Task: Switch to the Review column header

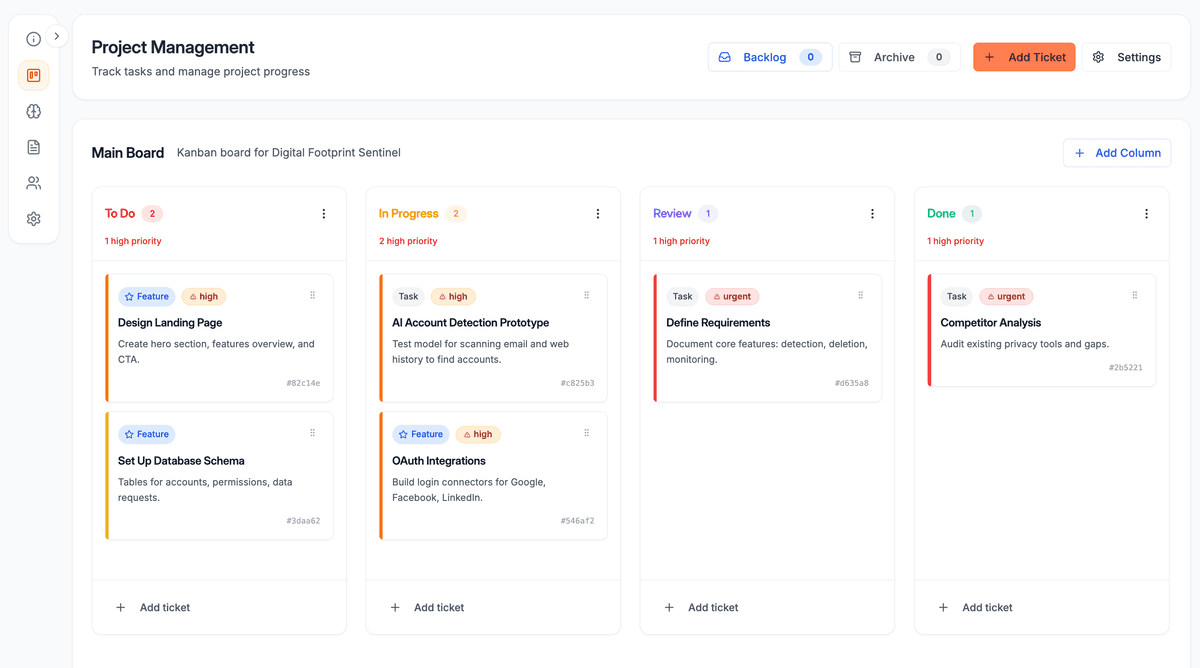Action: click(671, 213)
